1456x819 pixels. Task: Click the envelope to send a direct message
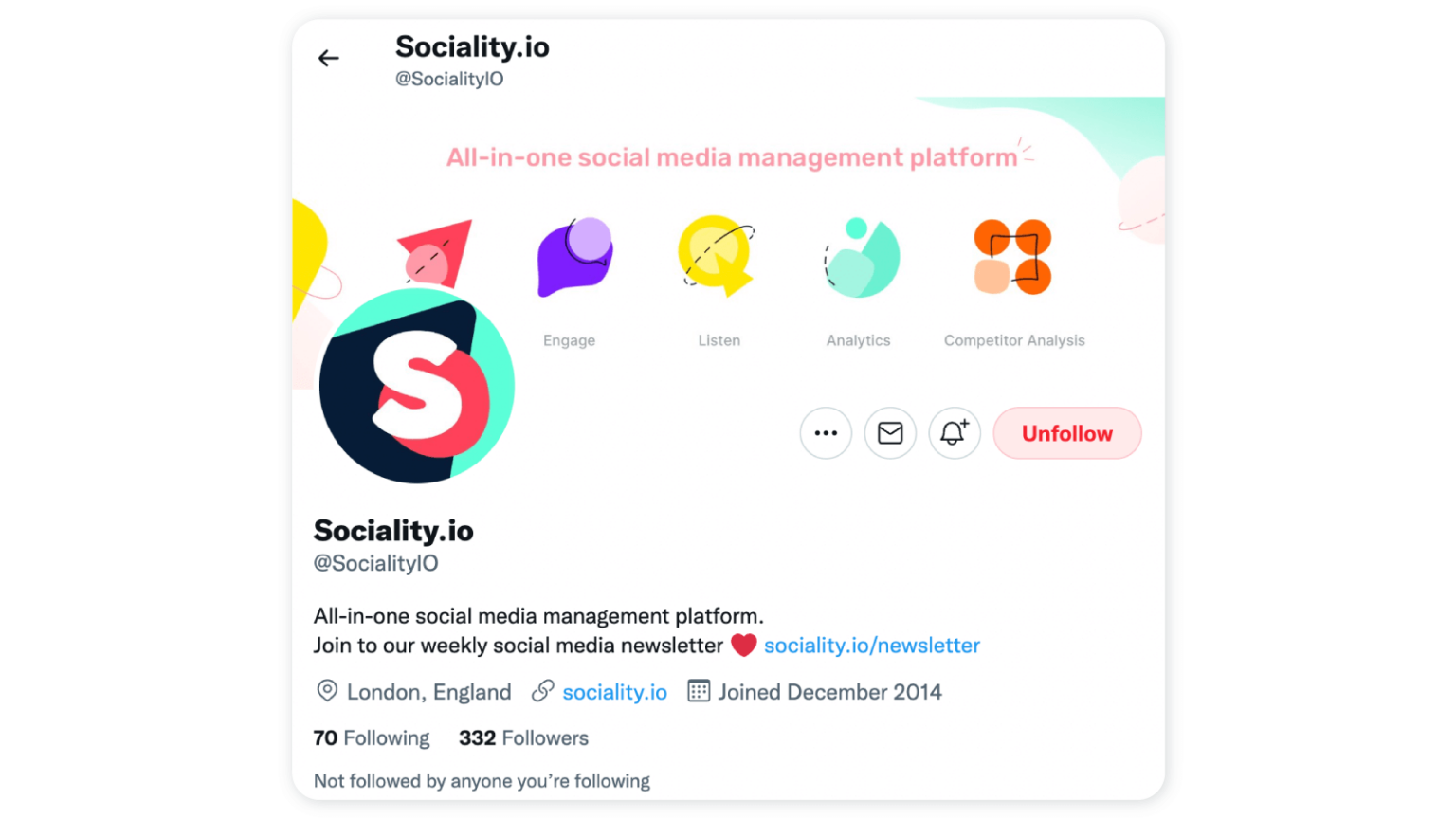click(889, 433)
